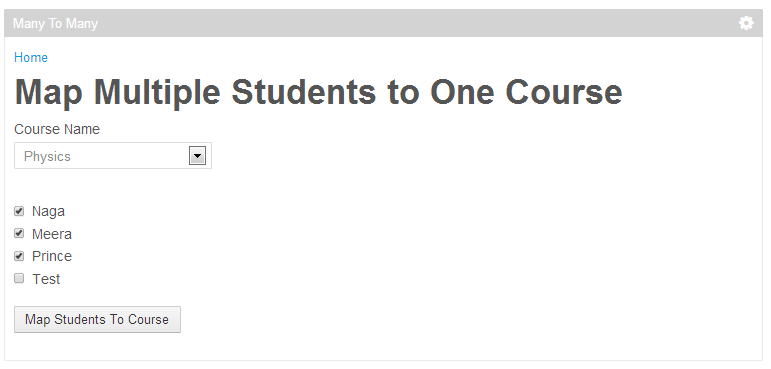Expand the Course Name dropdown arrow
771x369 pixels.
click(x=197, y=156)
